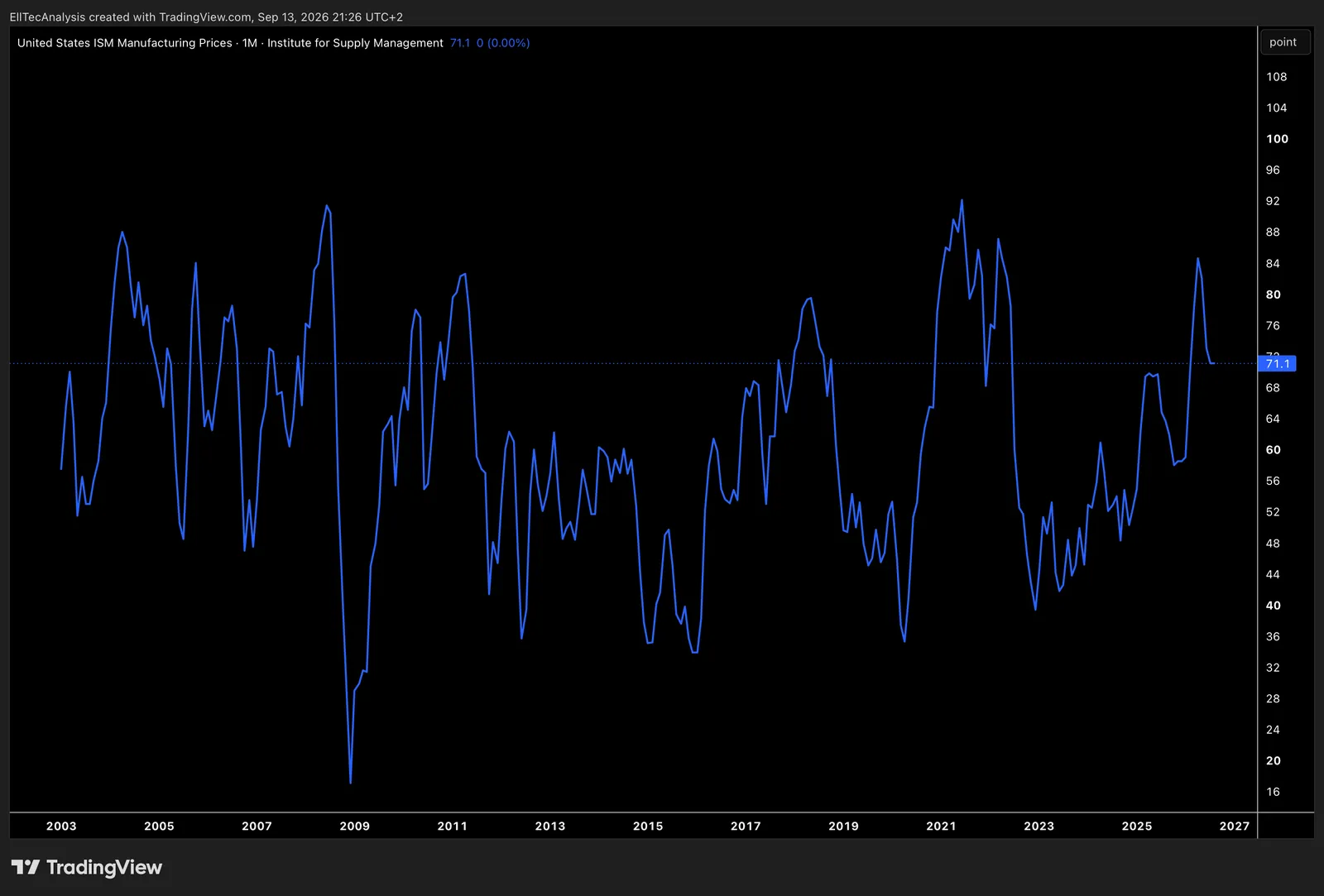Click the 100 level on price axis
This screenshot has width=1324, height=896.
tap(1278, 139)
